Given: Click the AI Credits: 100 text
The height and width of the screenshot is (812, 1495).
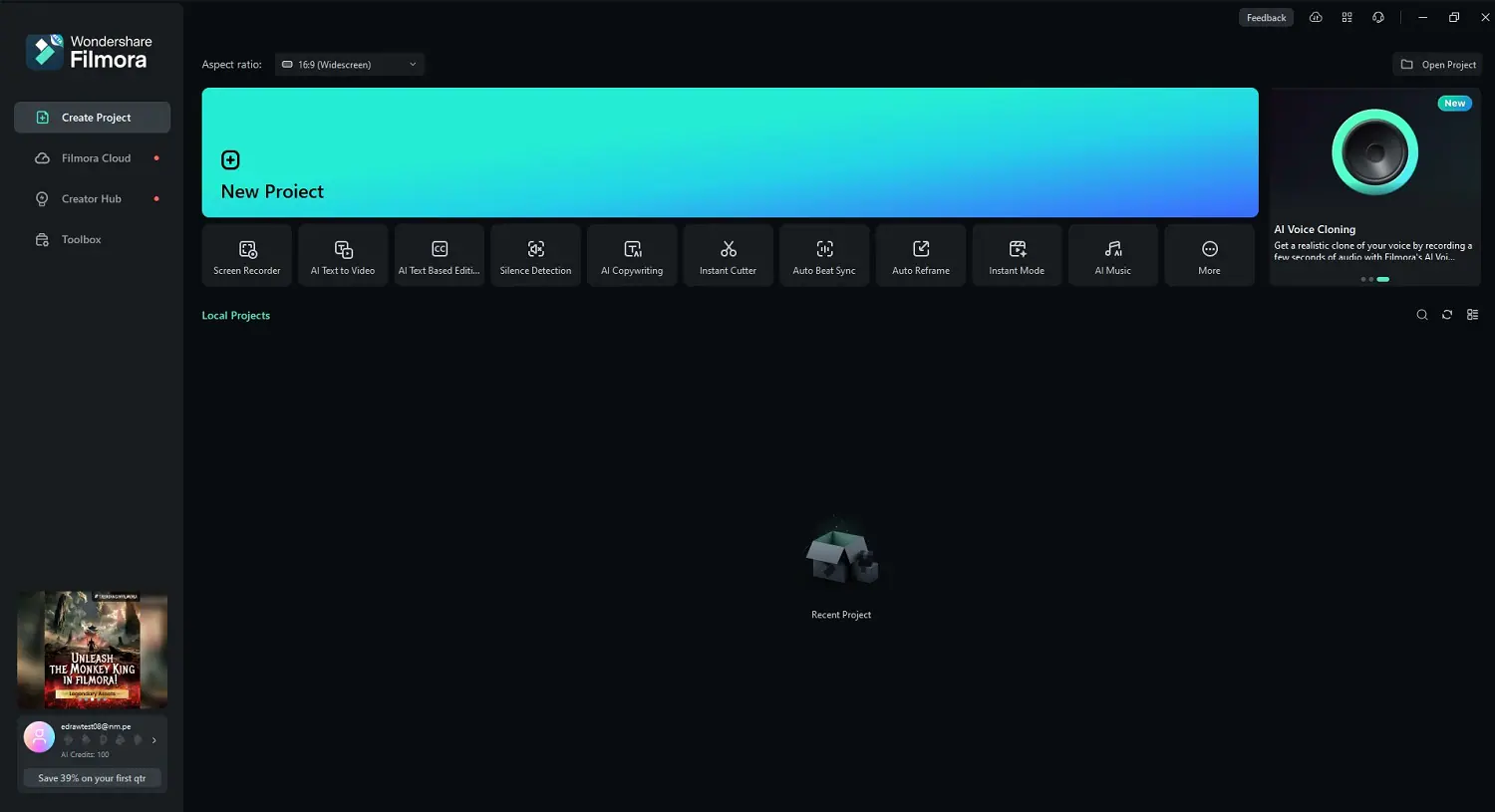Looking at the screenshot, I should 85,754.
